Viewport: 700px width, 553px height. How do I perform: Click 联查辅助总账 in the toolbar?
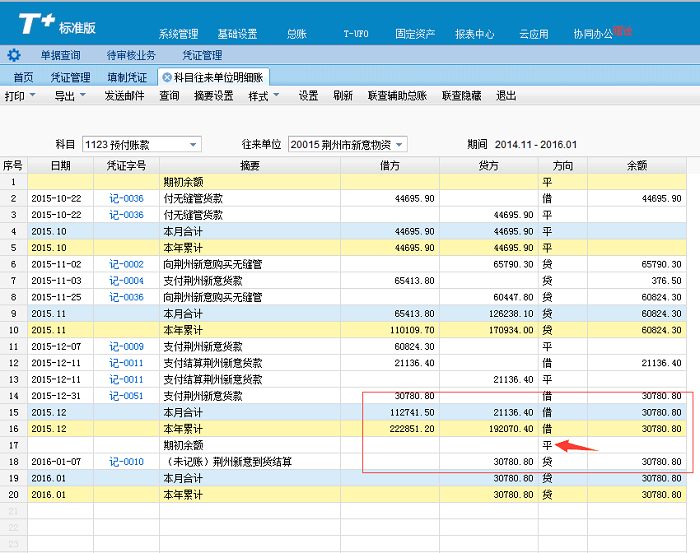click(x=397, y=96)
